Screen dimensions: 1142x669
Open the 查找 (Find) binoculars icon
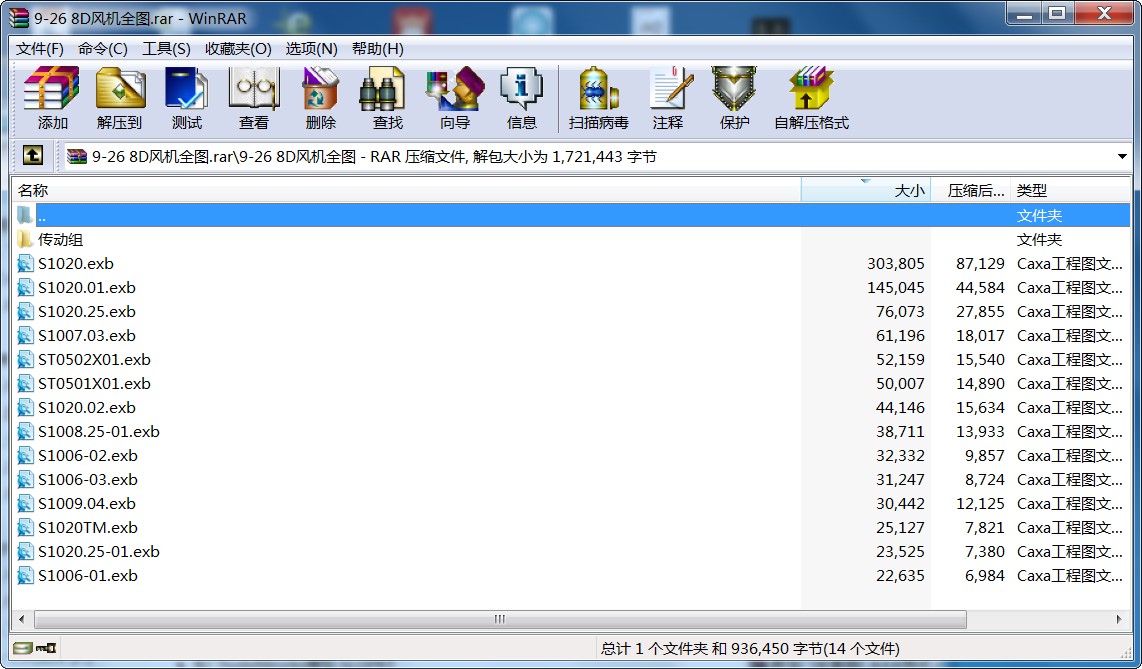click(387, 98)
